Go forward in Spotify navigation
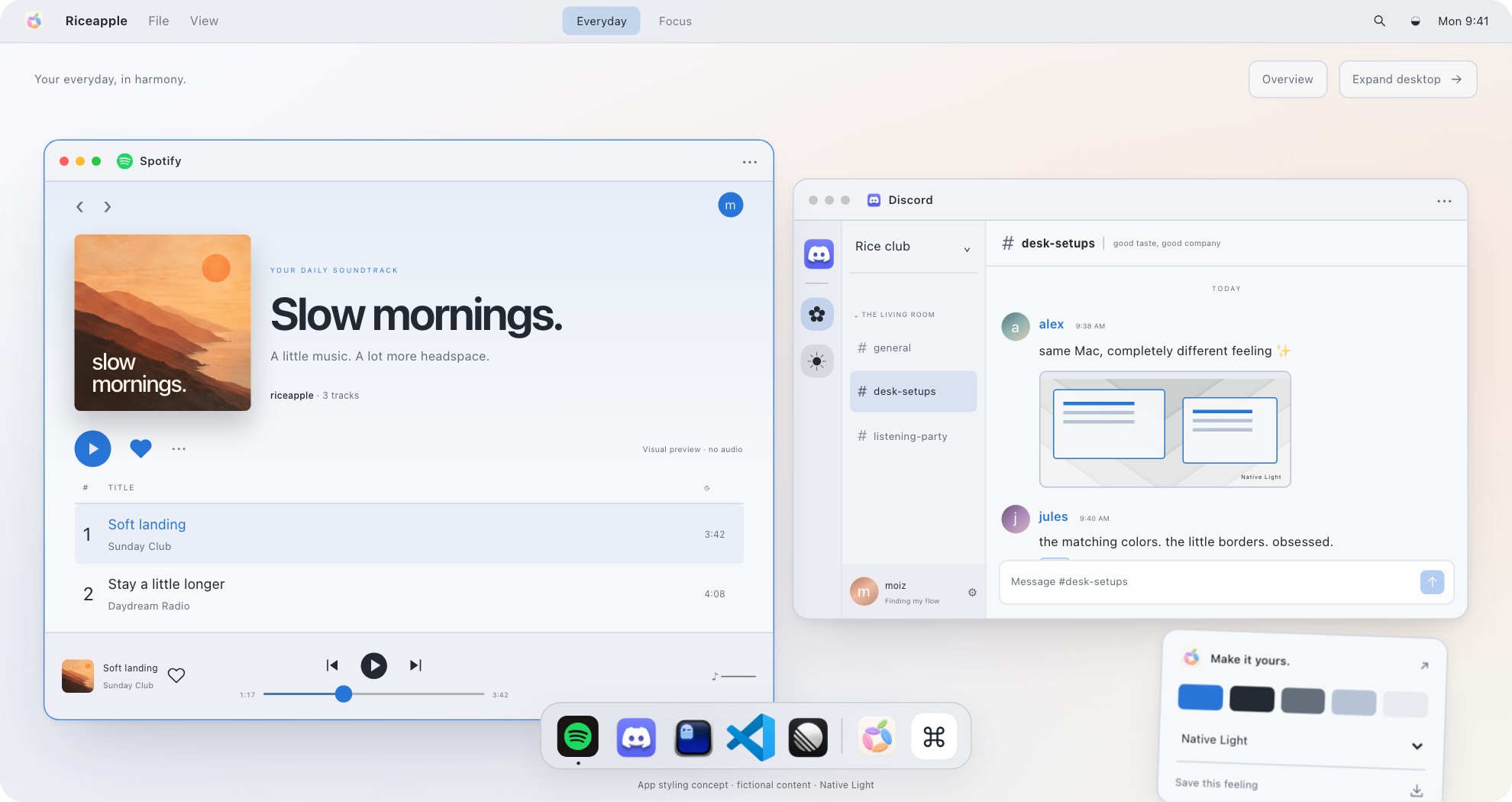Viewport: 1512px width, 802px height. (x=108, y=207)
